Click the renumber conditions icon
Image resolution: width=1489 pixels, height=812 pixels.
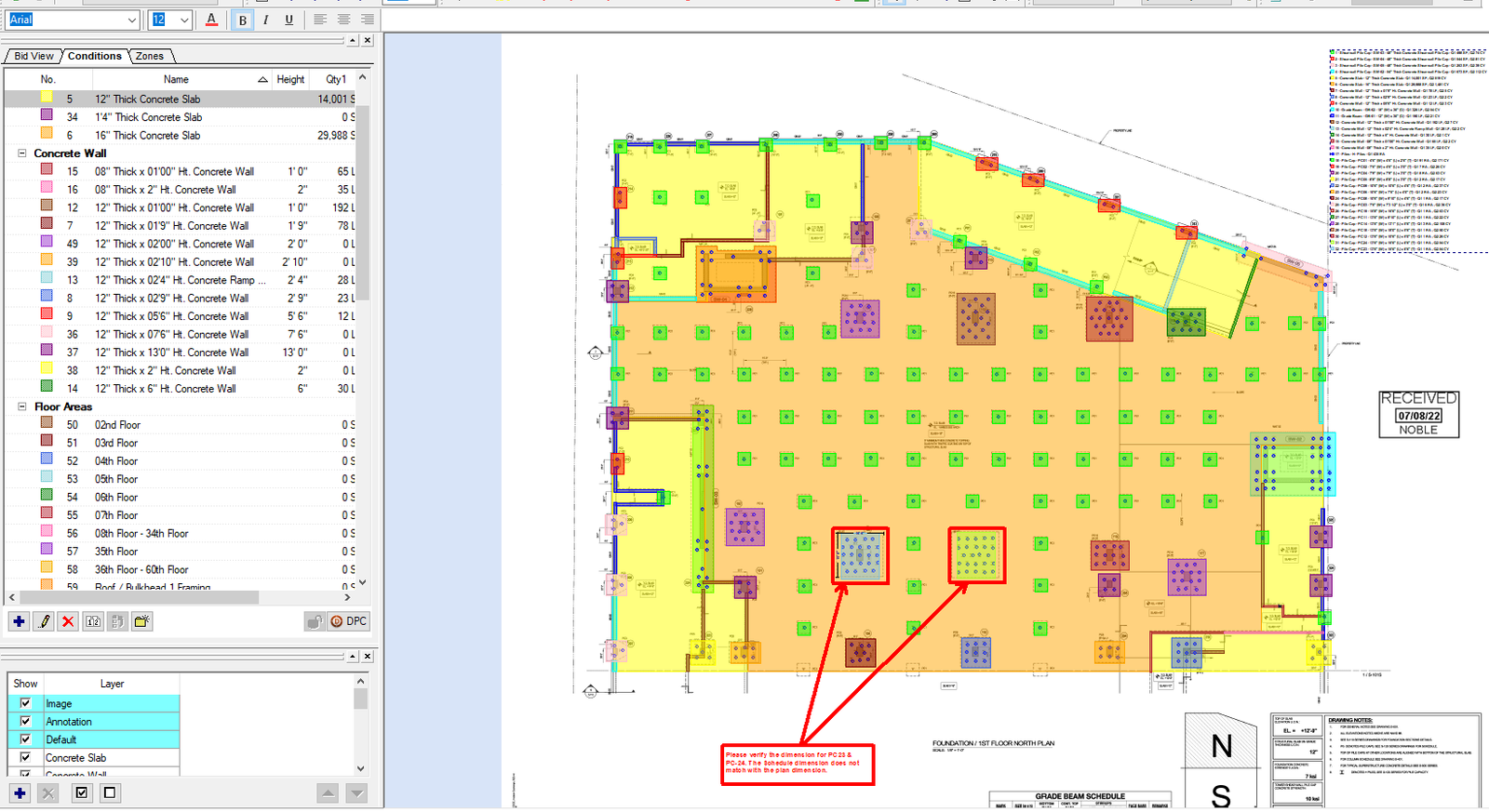93,621
